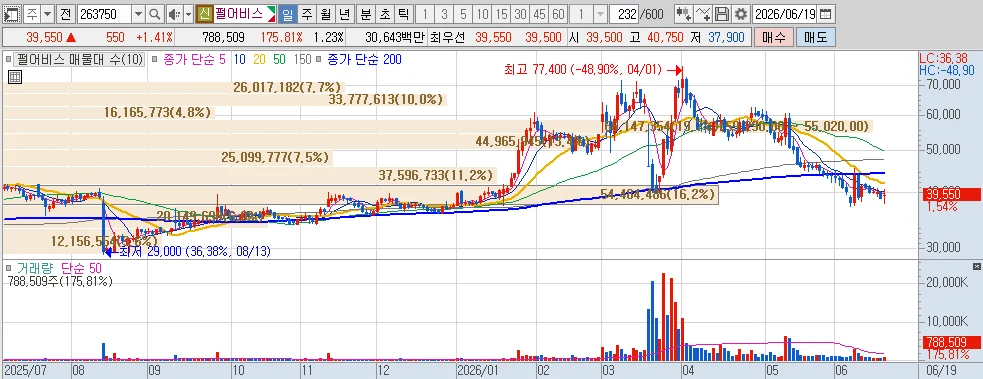This screenshot has height=379, width=983.
Task: Toggle the 종가 단순 200 moving average marker
Action: tap(319, 60)
